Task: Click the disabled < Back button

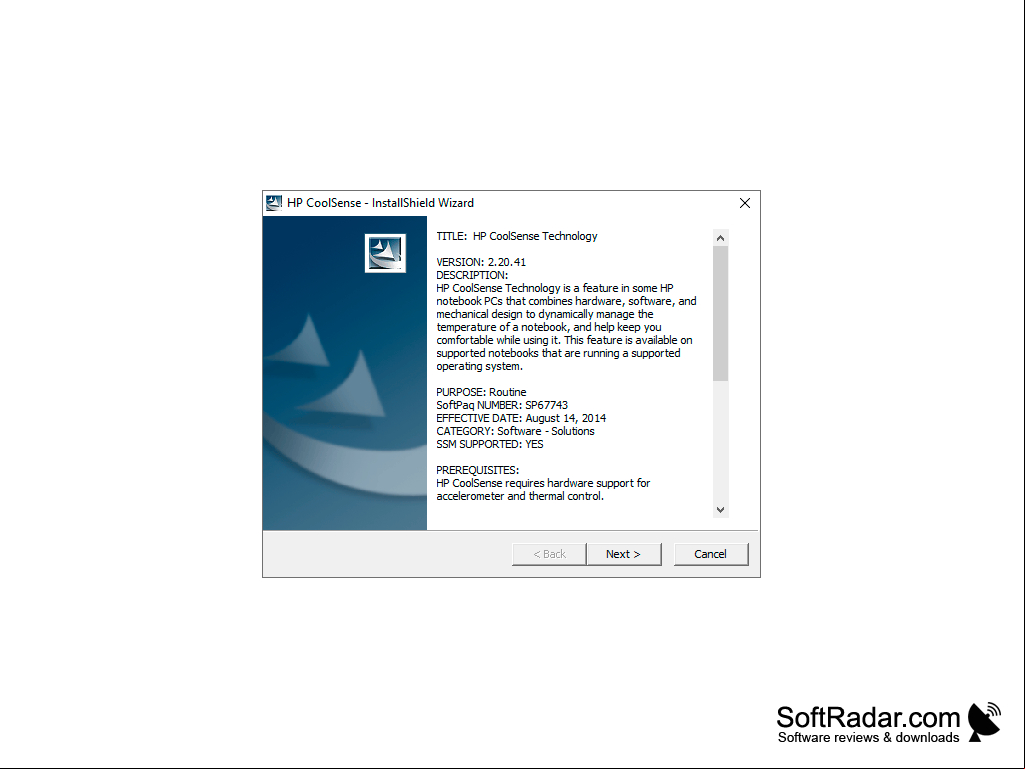Action: pos(549,554)
